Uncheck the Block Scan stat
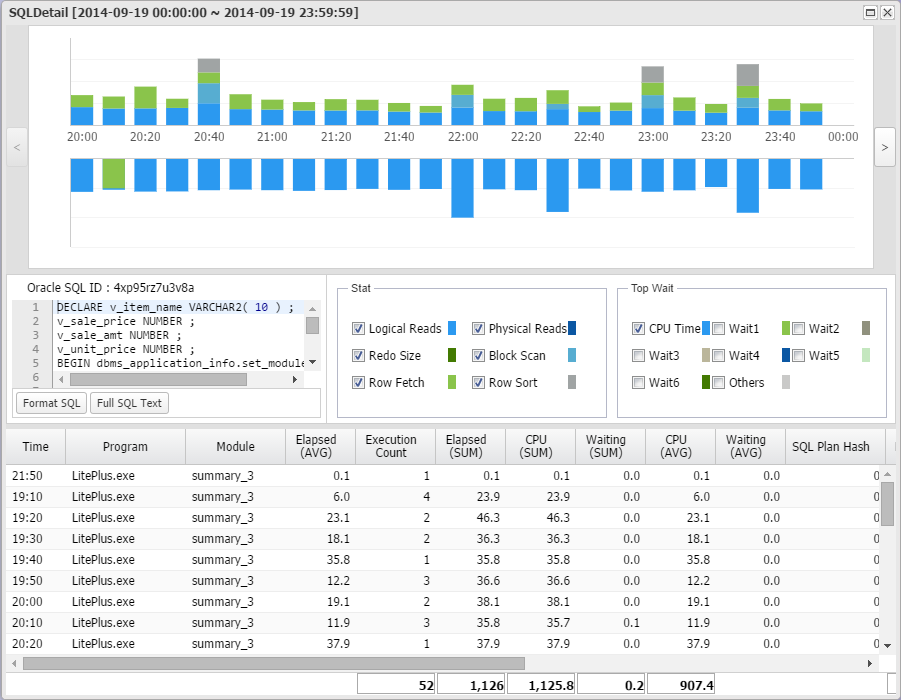 click(478, 355)
